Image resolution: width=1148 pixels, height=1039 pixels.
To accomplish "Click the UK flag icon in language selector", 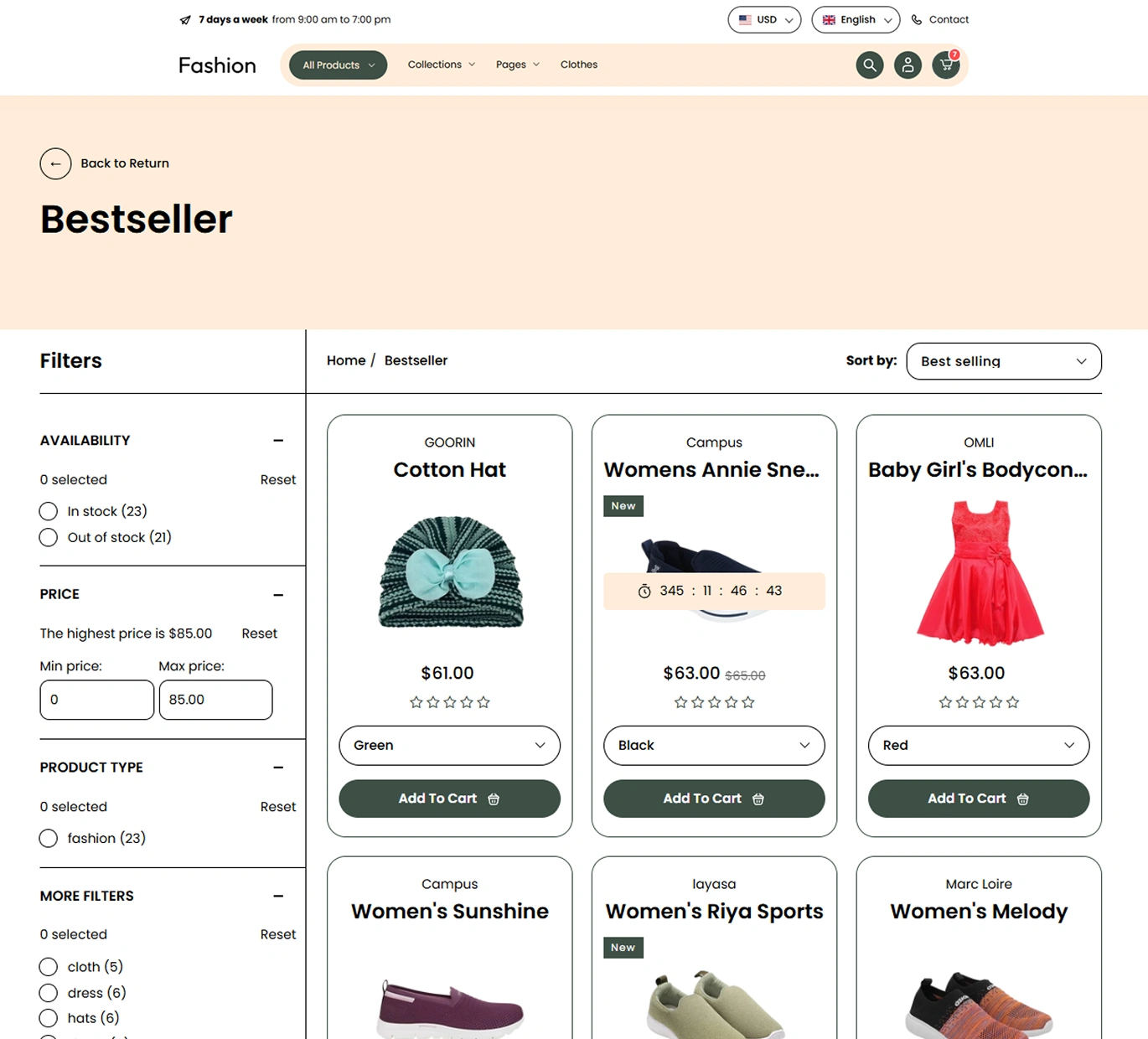I will tap(829, 19).
